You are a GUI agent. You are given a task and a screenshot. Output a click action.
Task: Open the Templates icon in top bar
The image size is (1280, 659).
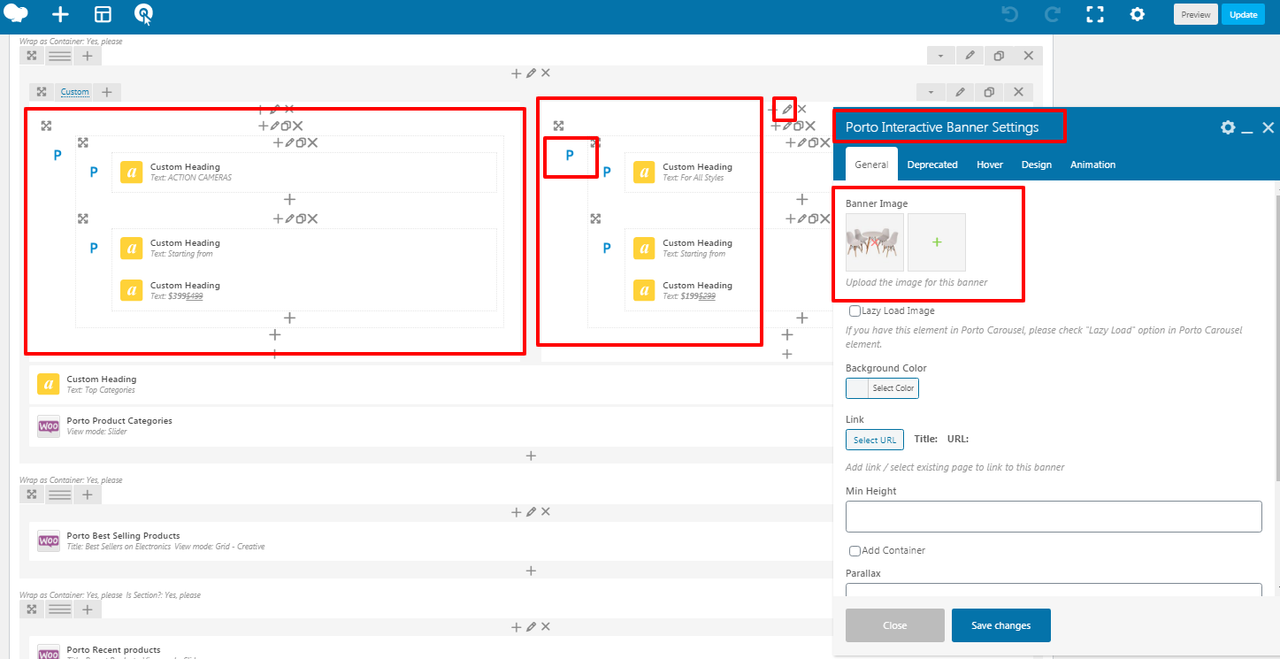point(102,14)
